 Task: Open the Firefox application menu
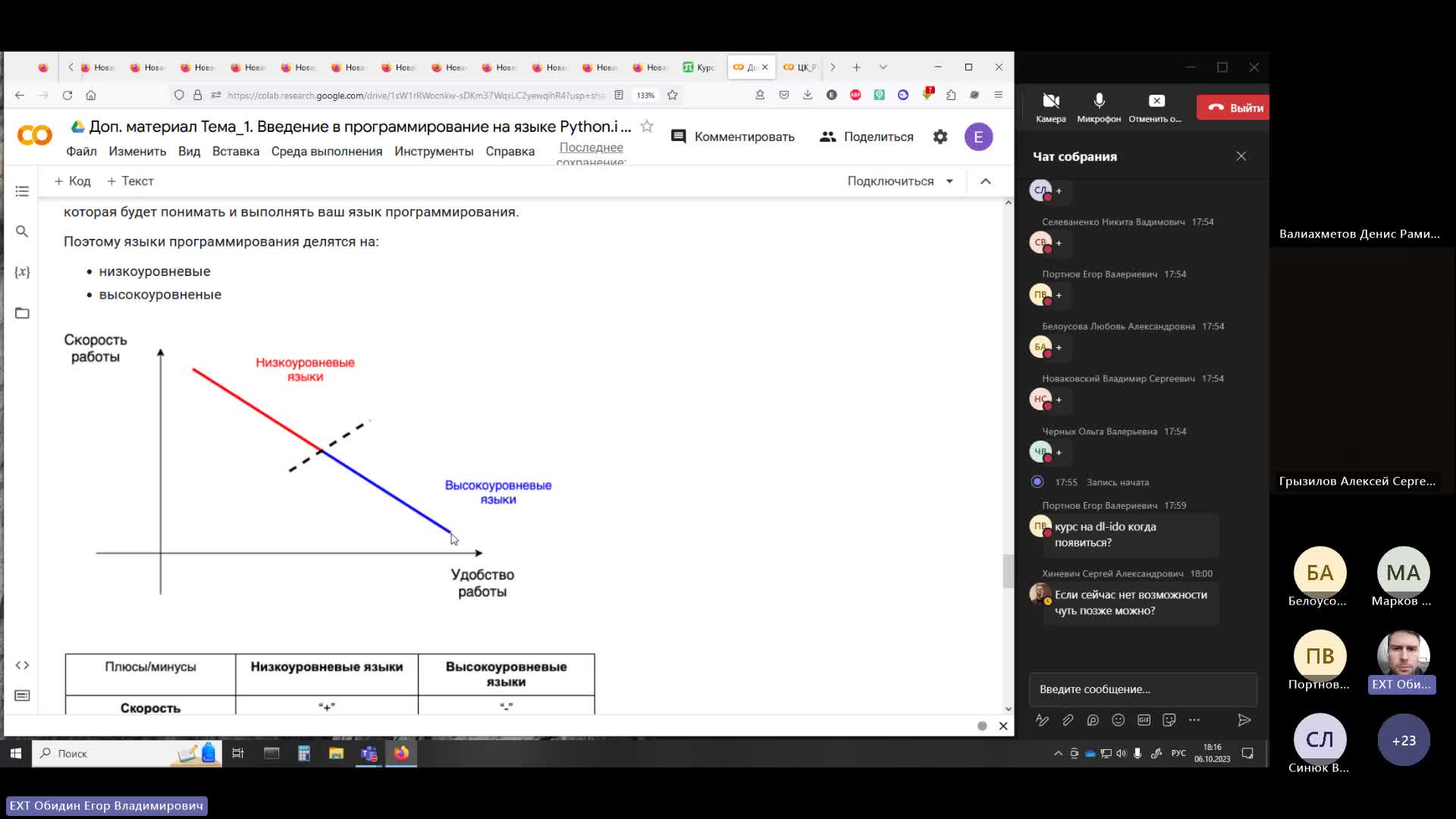[x=998, y=95]
